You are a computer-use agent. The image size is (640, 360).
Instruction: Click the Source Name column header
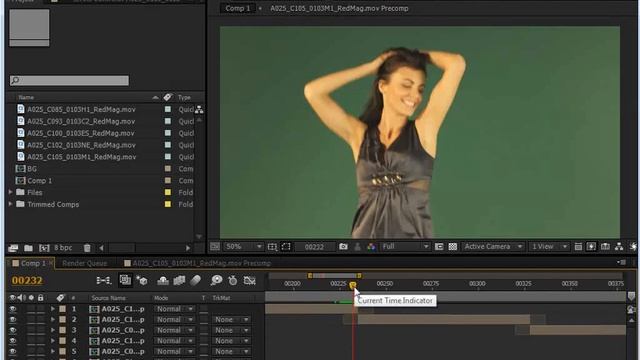tap(109, 298)
